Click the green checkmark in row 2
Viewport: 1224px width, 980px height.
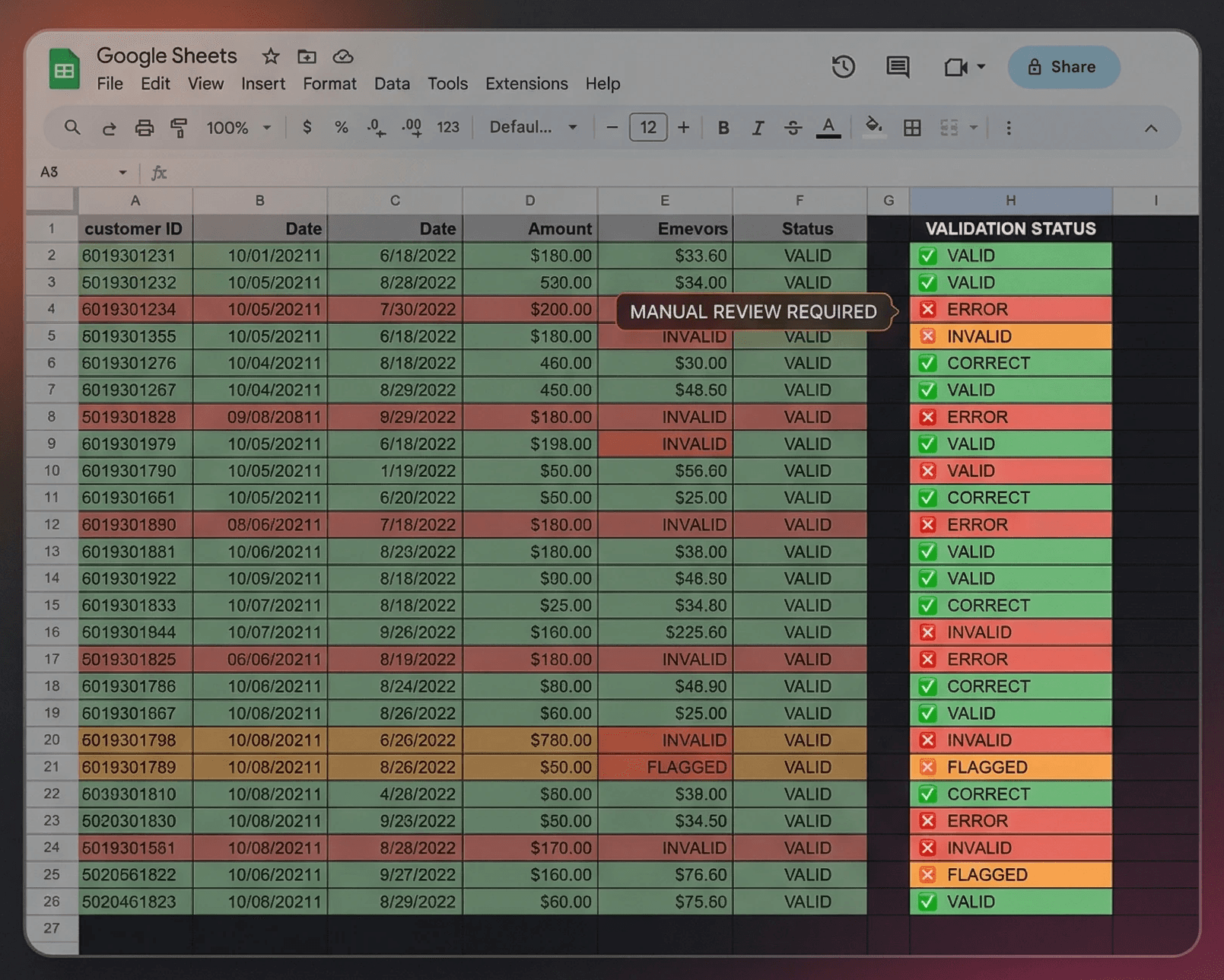pyautogui.click(x=927, y=256)
